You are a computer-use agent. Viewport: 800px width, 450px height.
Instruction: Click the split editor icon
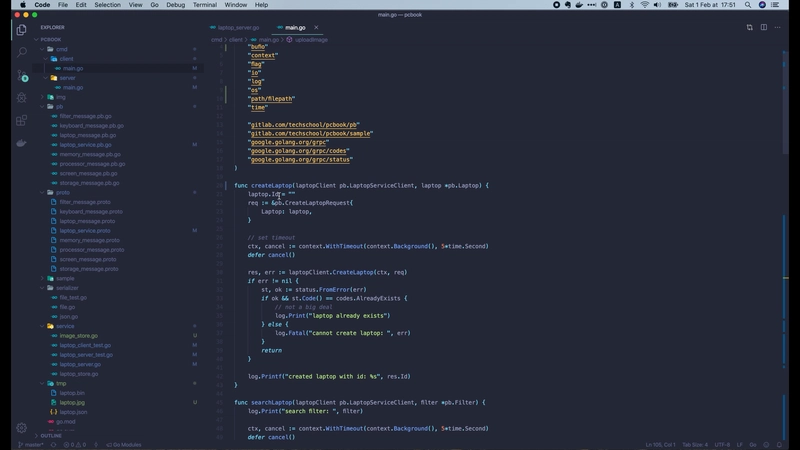point(764,28)
